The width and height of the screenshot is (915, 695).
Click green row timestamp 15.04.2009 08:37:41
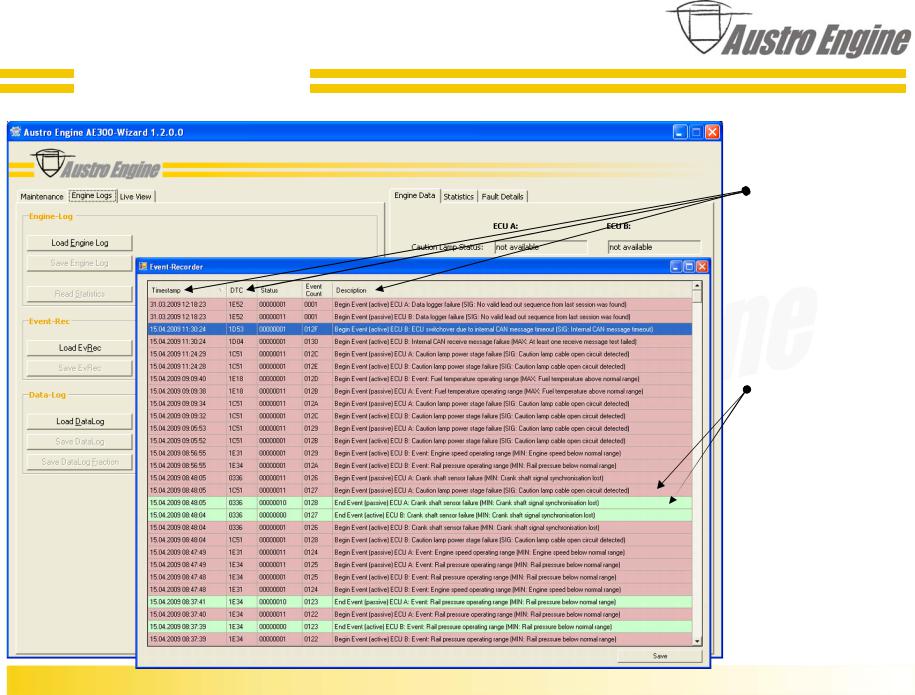click(177, 602)
